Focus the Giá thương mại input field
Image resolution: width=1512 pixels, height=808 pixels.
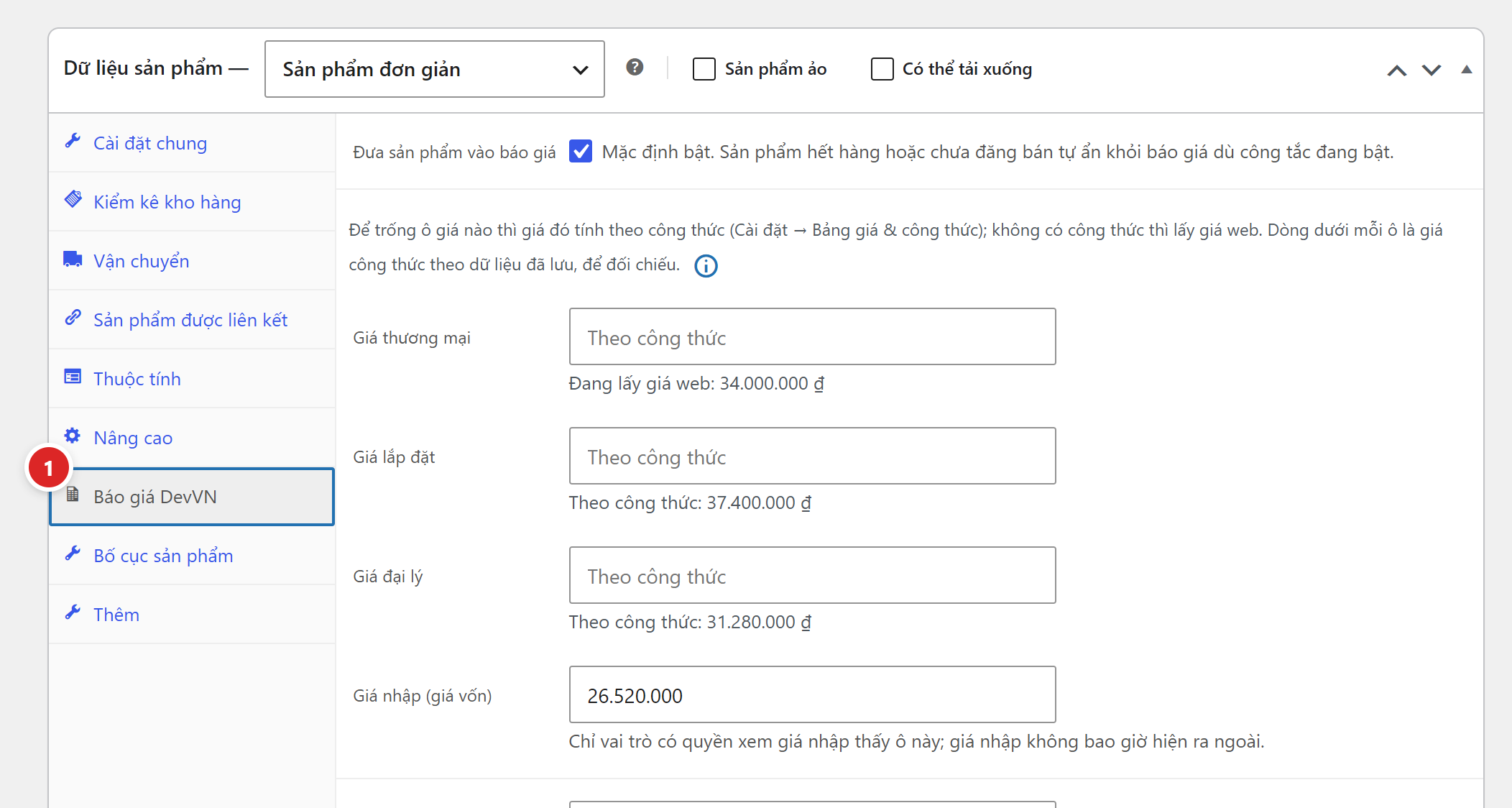(812, 337)
